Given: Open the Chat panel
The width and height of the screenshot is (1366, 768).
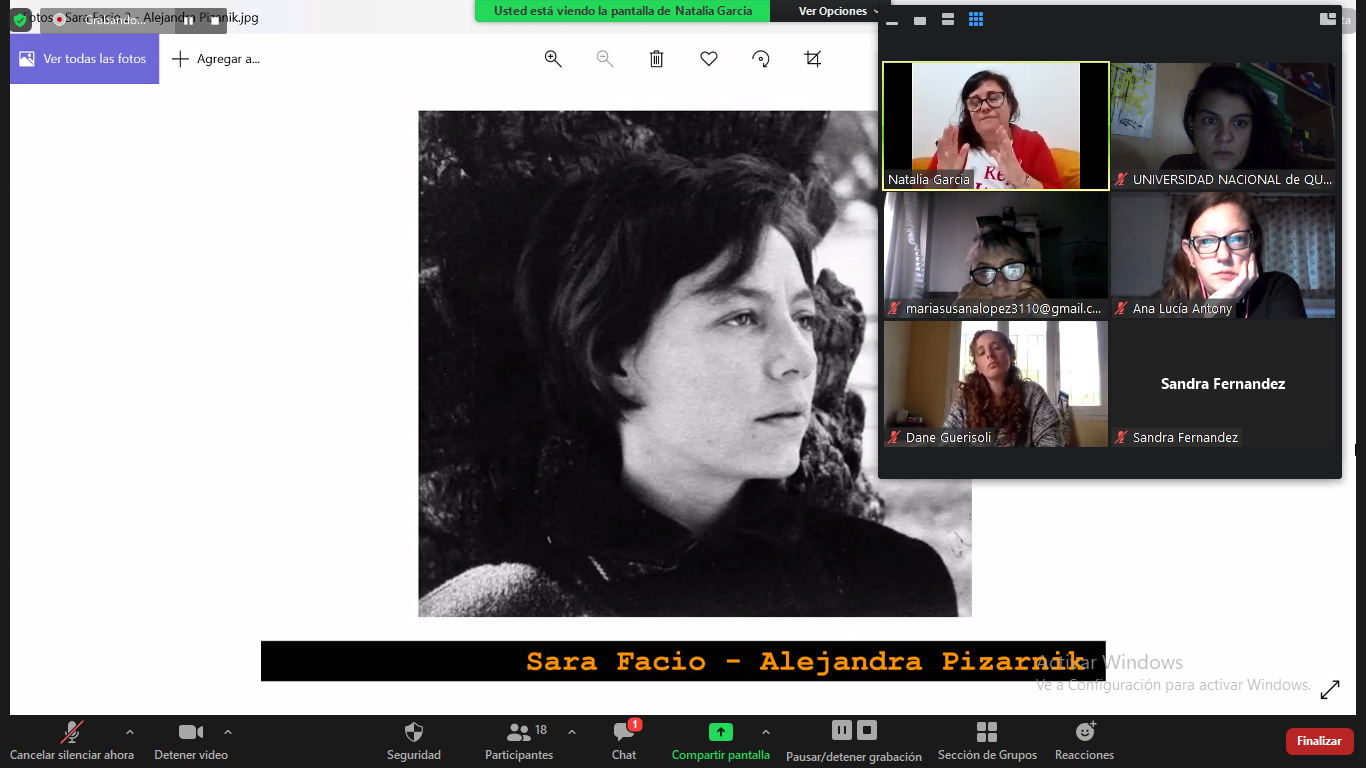Looking at the screenshot, I should 624,740.
